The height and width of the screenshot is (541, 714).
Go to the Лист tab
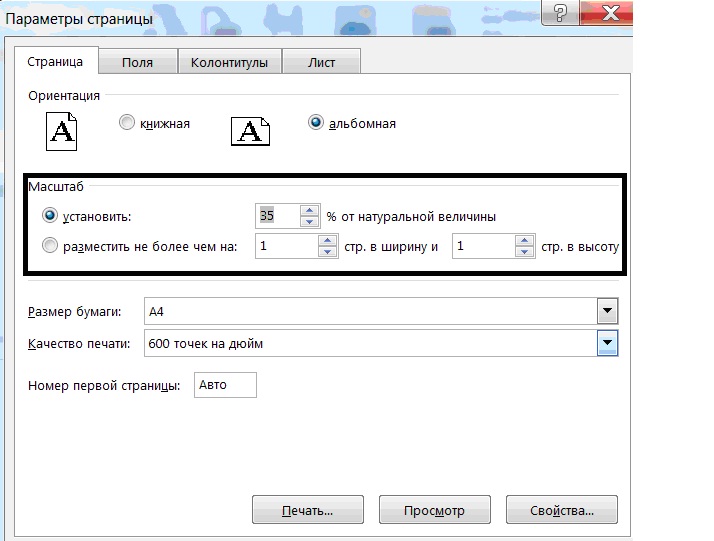(x=321, y=62)
